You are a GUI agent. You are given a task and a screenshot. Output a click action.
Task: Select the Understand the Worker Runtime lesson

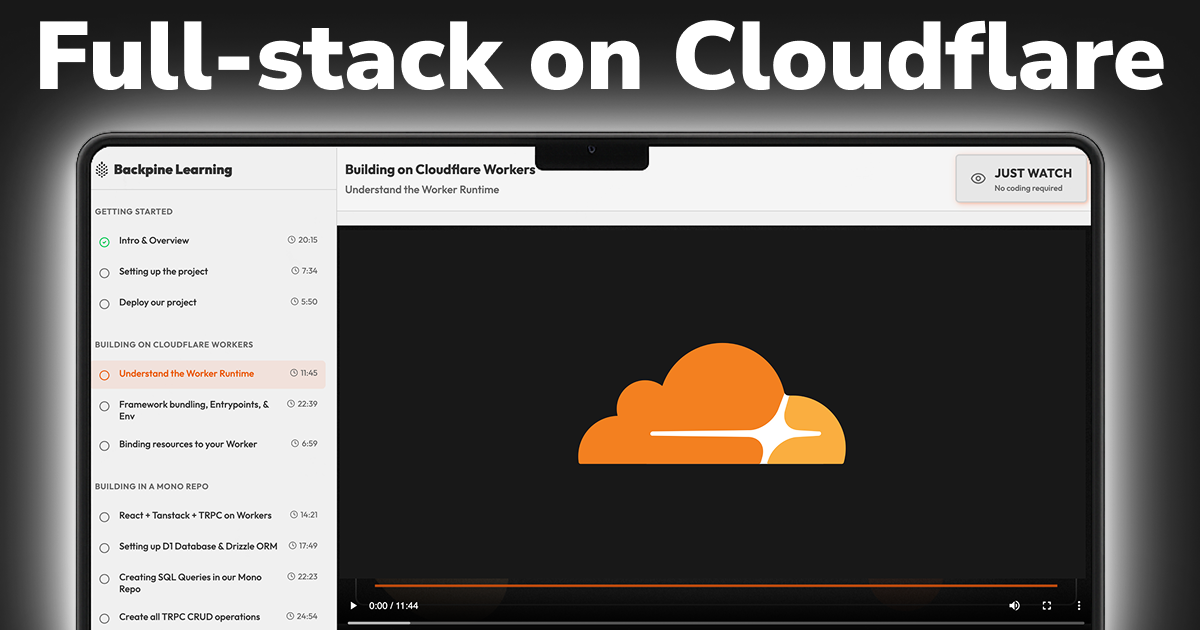click(x=208, y=374)
